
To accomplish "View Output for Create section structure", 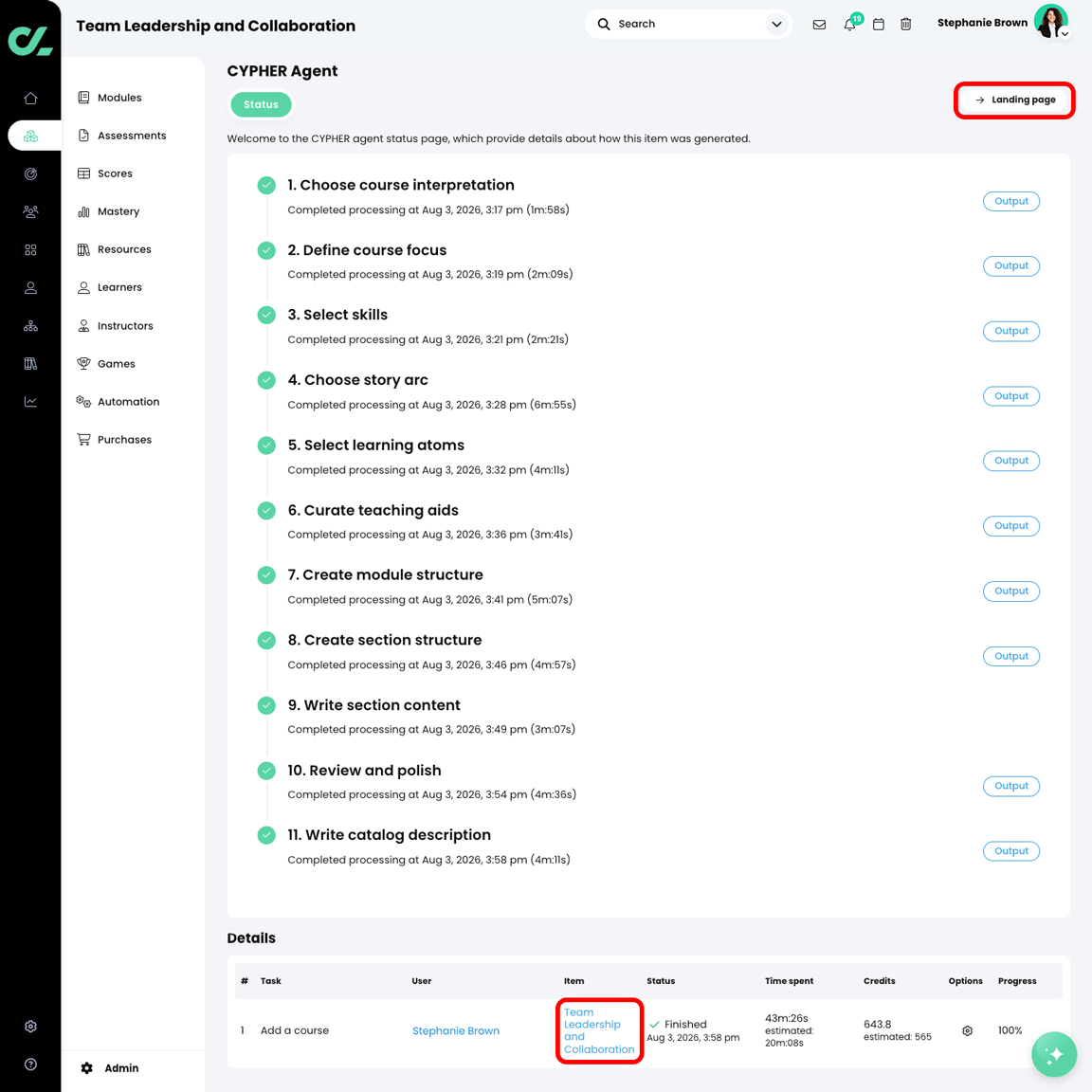I will coord(1011,656).
